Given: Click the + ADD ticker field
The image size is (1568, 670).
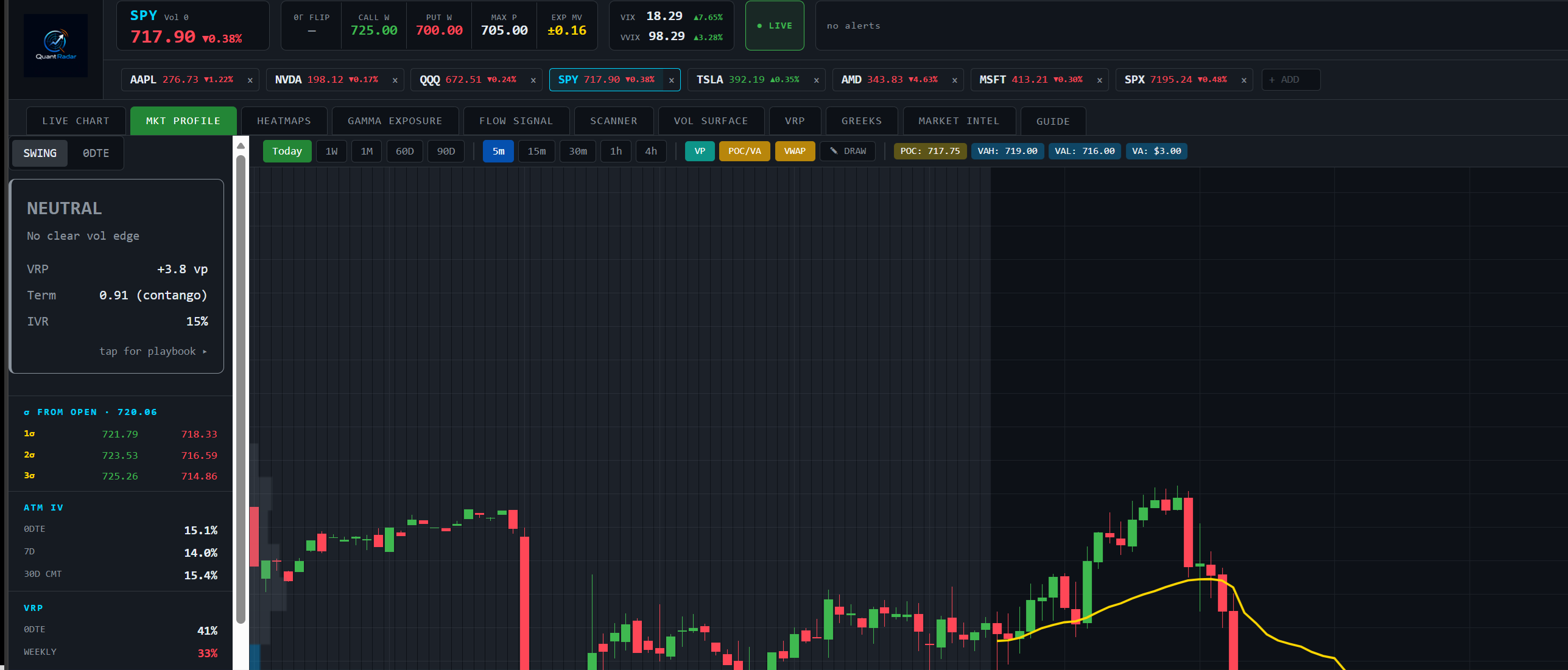Looking at the screenshot, I should tap(1291, 80).
